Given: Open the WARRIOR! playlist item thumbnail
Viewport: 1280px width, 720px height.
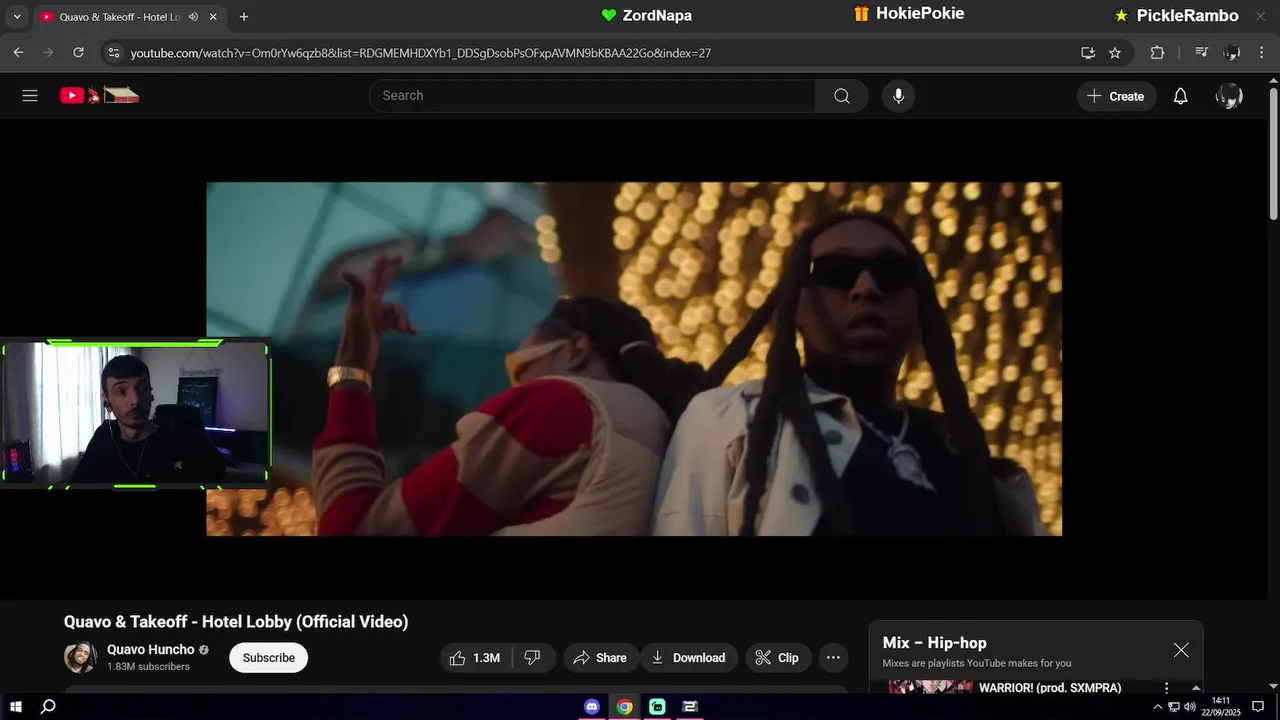Looking at the screenshot, I should [x=931, y=687].
